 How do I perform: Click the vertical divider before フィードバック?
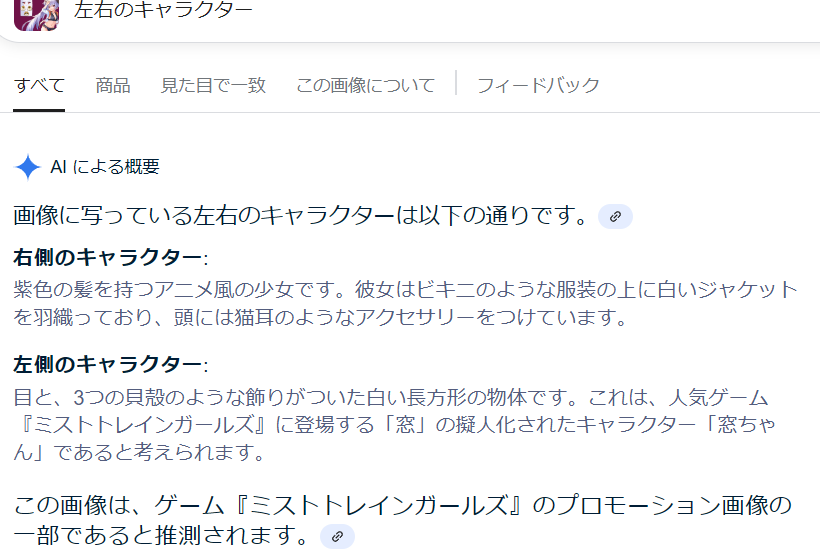click(456, 83)
